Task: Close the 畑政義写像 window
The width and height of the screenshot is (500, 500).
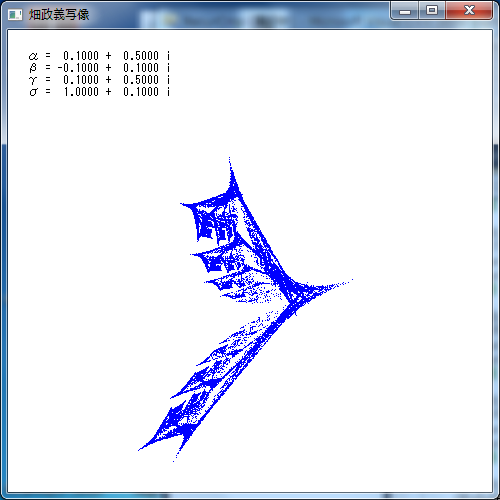Action: pos(469,11)
